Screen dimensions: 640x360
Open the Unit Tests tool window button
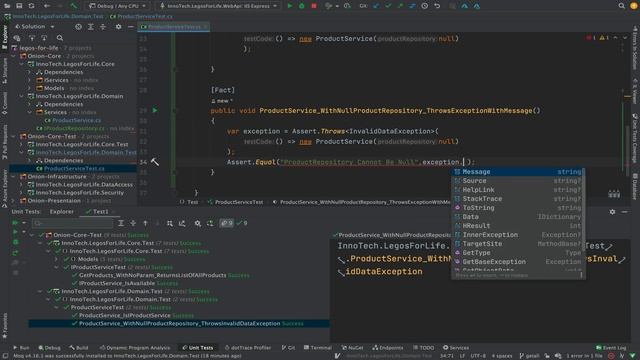click(198, 348)
